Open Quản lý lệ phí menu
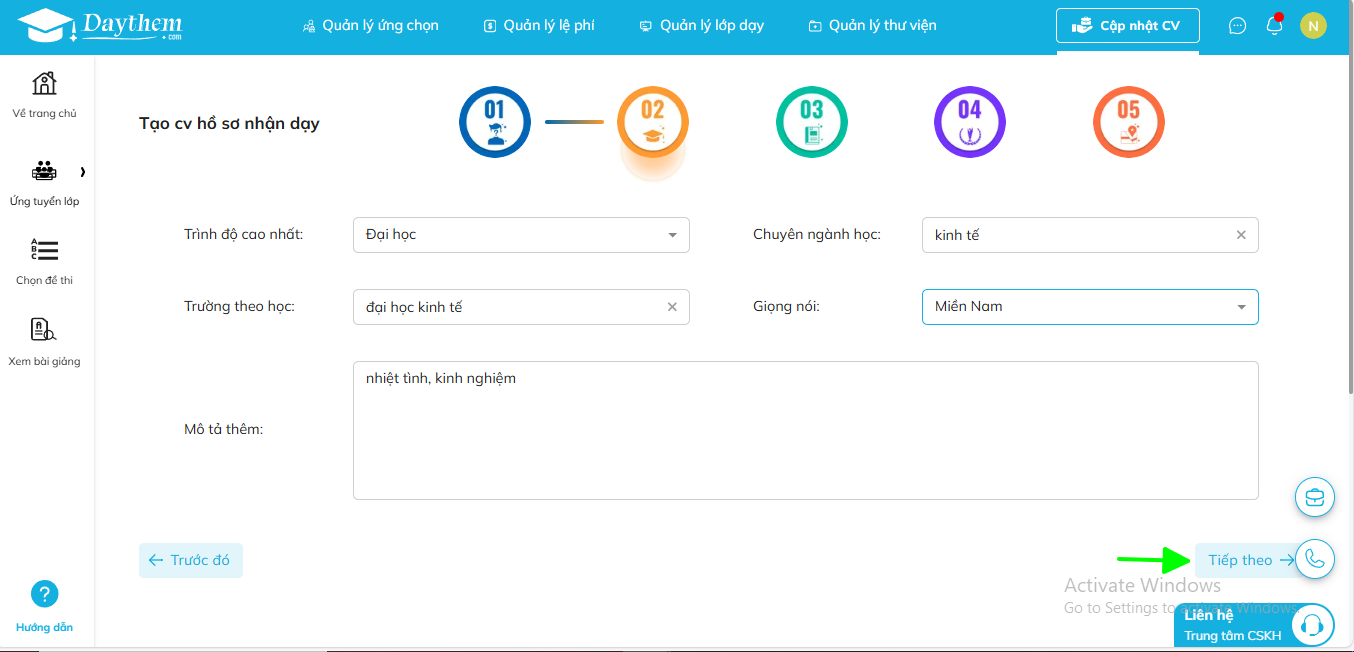 pyautogui.click(x=539, y=25)
